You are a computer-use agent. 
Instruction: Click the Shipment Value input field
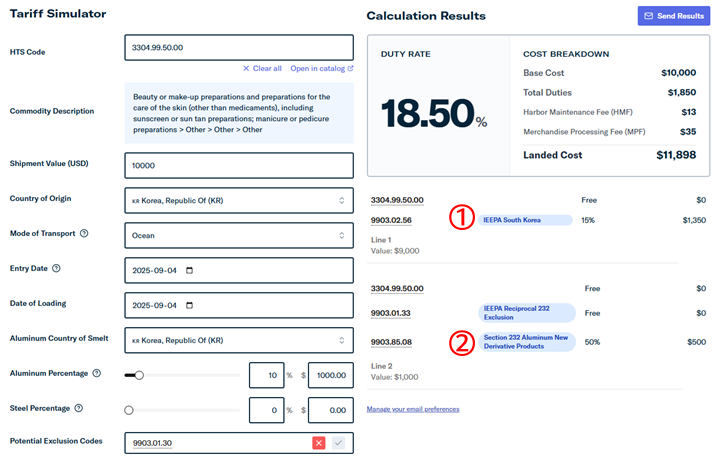(239, 166)
